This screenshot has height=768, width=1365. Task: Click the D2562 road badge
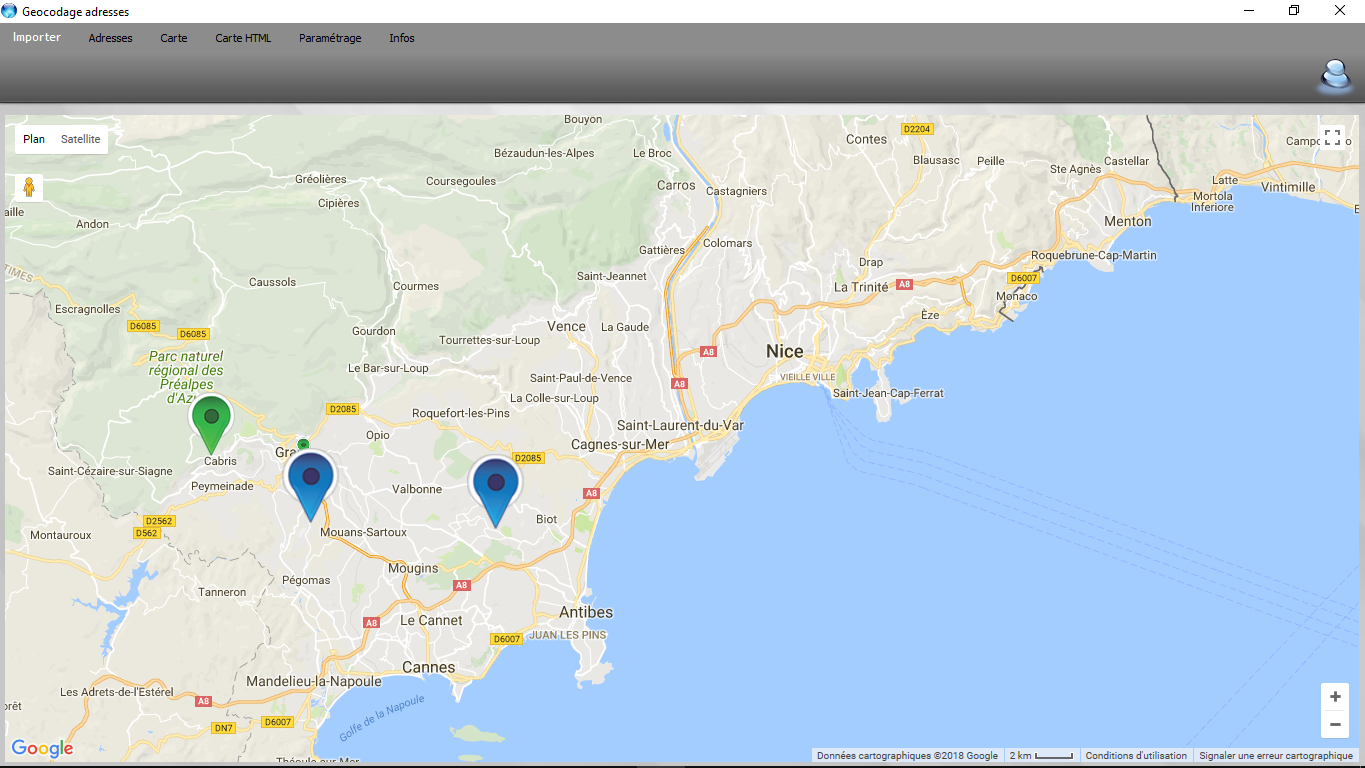pyautogui.click(x=159, y=521)
